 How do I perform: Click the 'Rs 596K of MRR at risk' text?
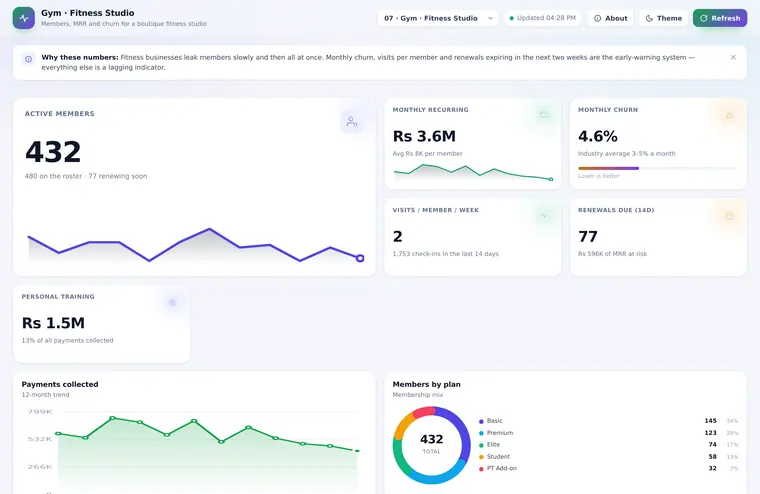[612, 254]
